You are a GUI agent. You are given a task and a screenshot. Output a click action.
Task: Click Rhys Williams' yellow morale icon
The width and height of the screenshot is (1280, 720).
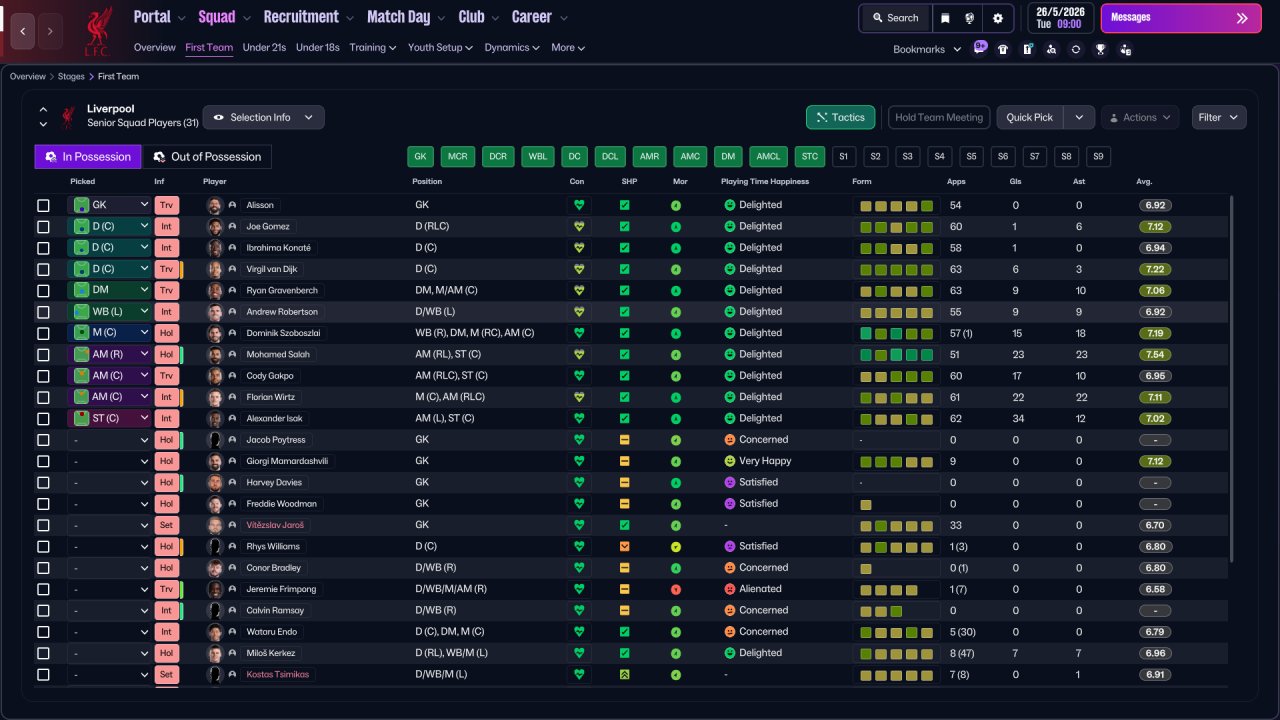[x=676, y=546]
